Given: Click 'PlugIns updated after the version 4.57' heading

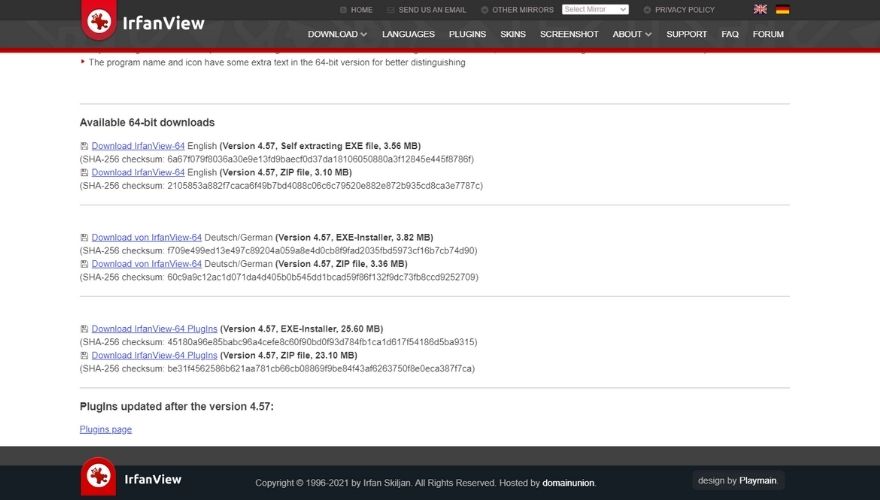Looking at the screenshot, I should (x=177, y=406).
